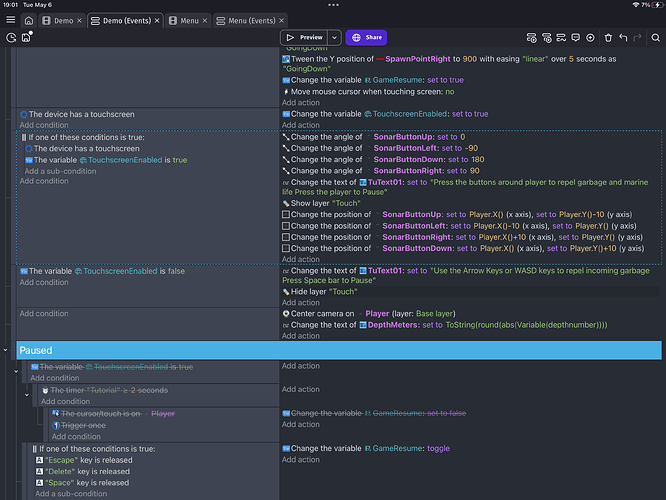The width and height of the screenshot is (666, 500).
Task: Add a comment with the speech bubble icon
Action: click(576, 38)
